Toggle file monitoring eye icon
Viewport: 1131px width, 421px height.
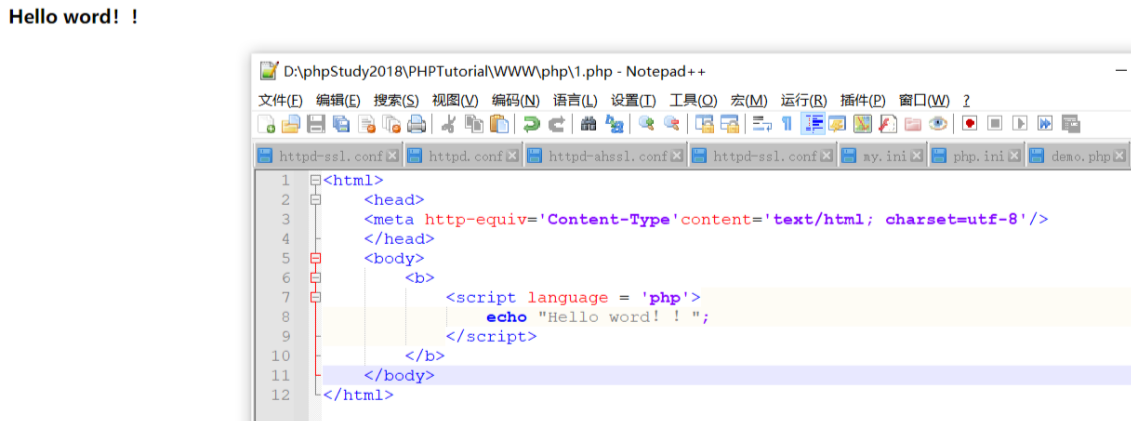point(938,124)
